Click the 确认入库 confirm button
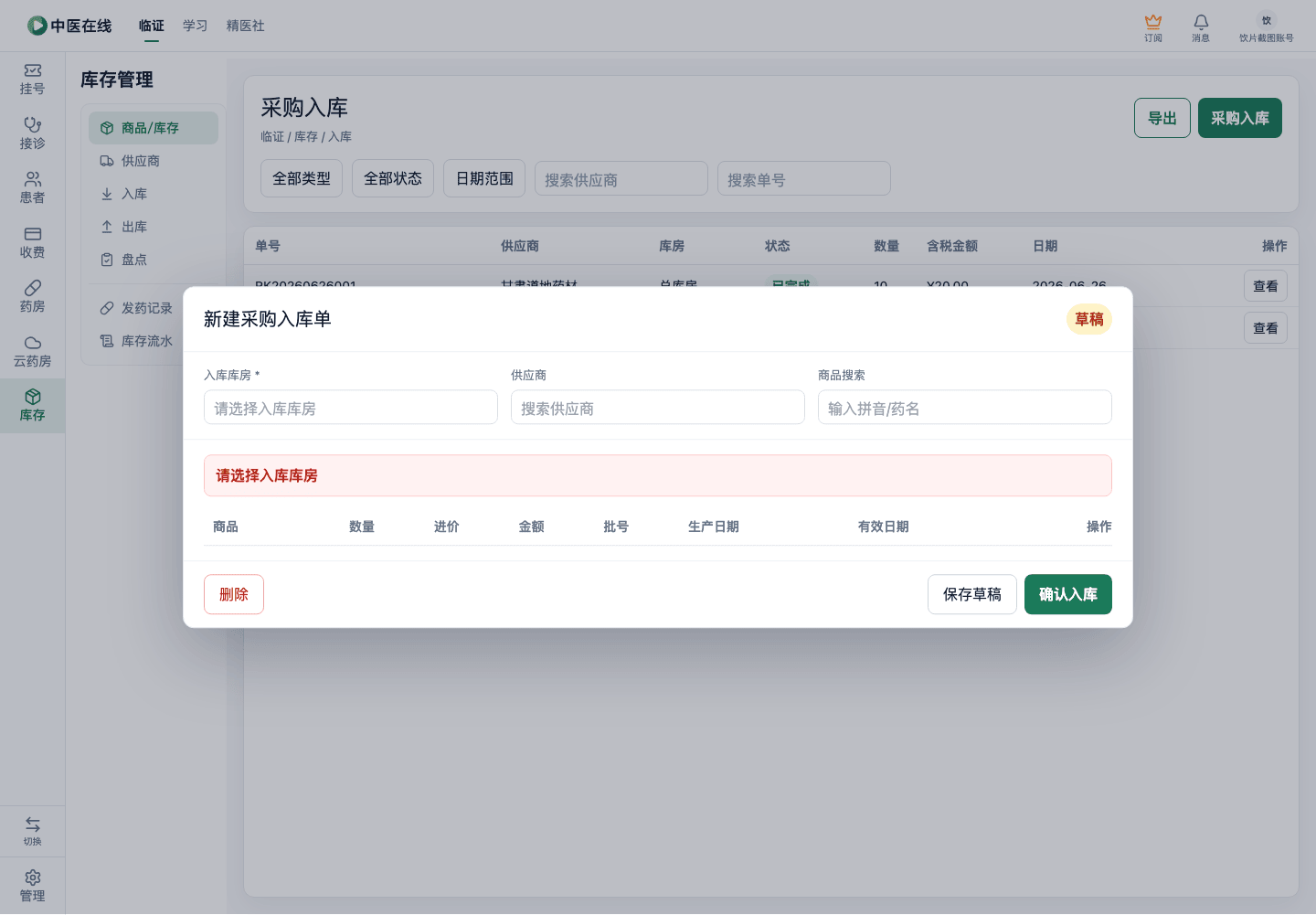 (x=1068, y=594)
